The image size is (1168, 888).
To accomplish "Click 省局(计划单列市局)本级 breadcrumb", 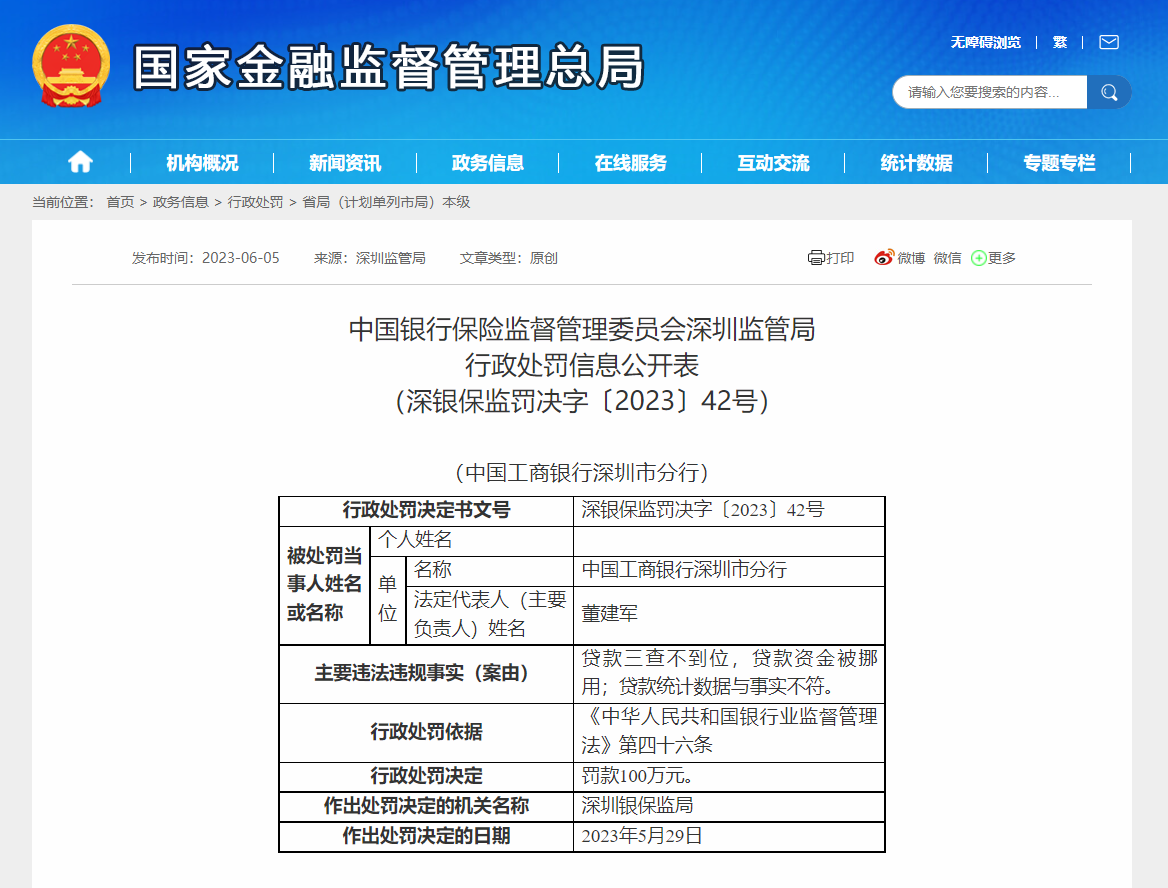I will (387, 202).
